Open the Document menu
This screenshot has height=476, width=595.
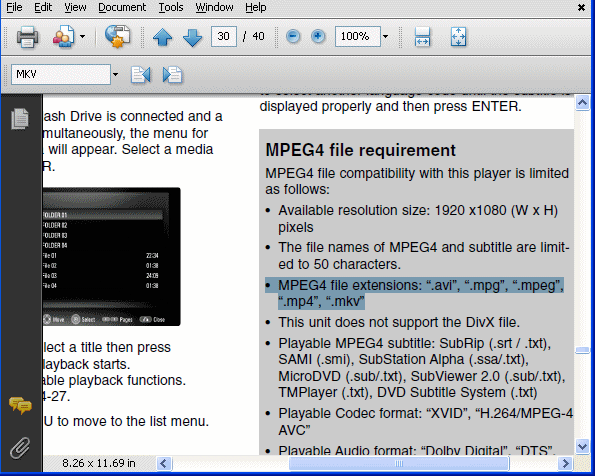pyautogui.click(x=122, y=7)
